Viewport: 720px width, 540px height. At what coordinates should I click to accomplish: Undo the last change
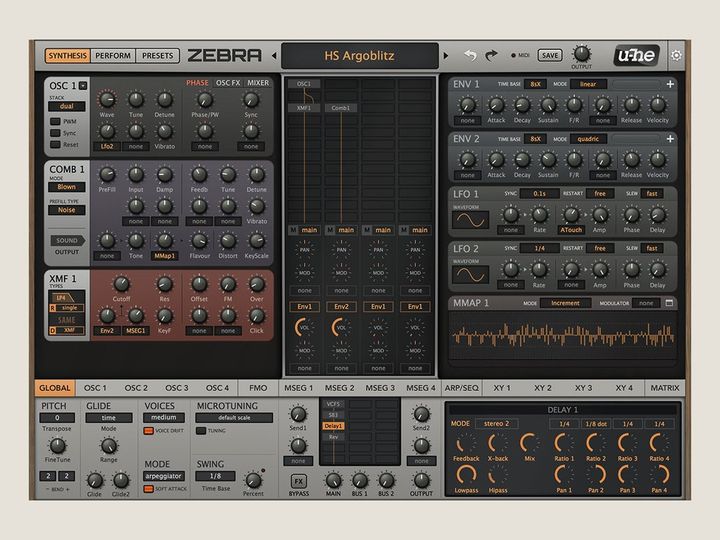[x=470, y=56]
